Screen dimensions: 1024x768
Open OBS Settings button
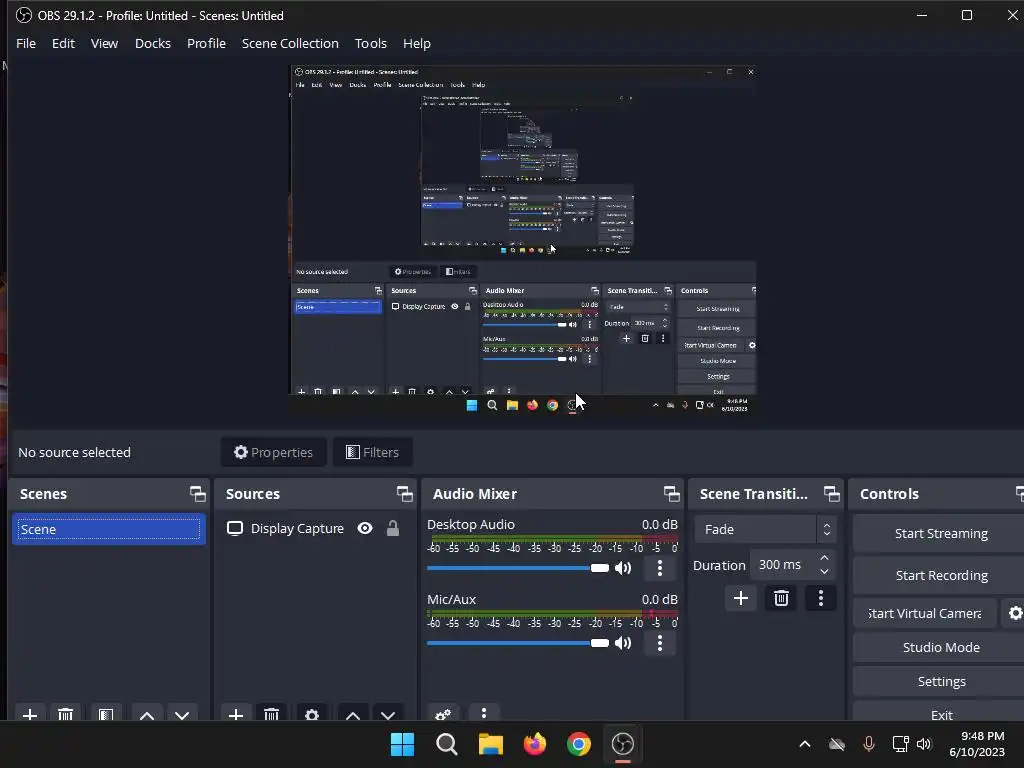click(940, 681)
